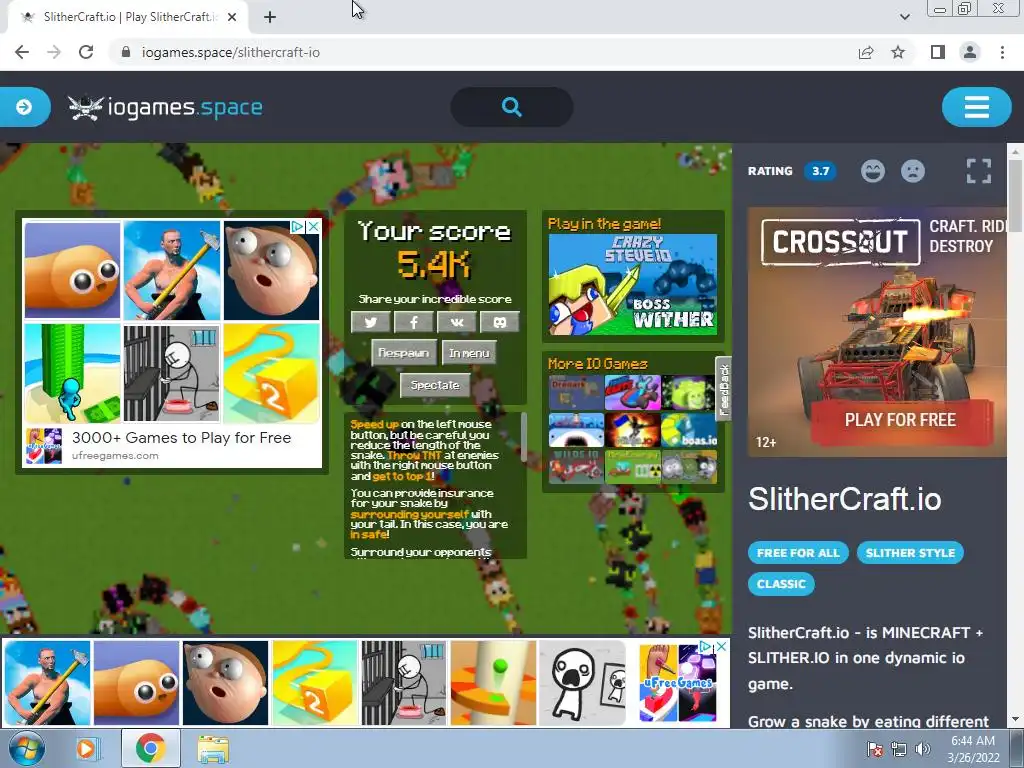This screenshot has width=1024, height=768.
Task: Share this page from the address bar
Action: click(866, 52)
